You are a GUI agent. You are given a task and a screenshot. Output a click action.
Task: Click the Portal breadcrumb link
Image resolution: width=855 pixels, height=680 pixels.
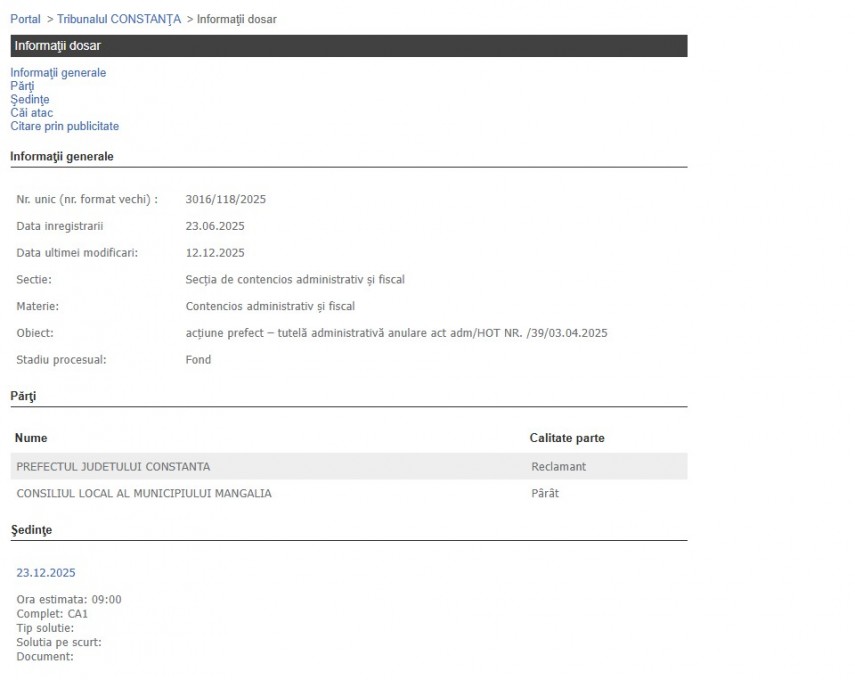25,19
